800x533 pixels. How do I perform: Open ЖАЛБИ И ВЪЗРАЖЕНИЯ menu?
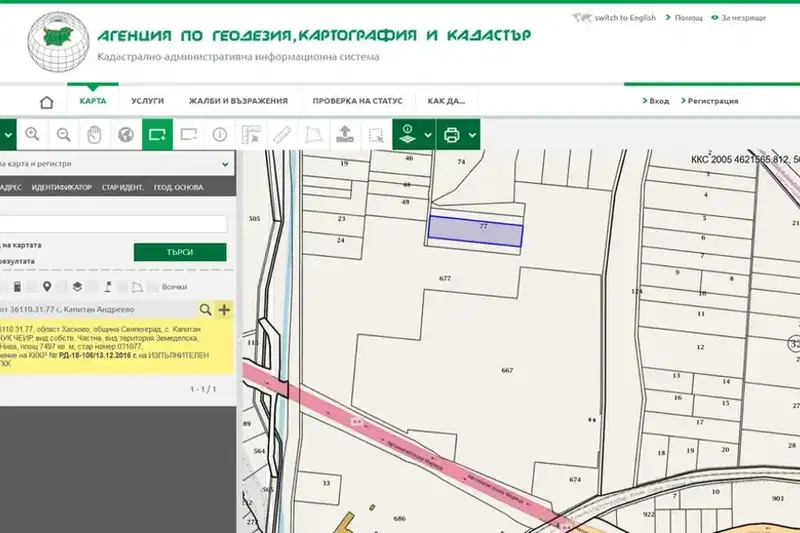coord(238,101)
